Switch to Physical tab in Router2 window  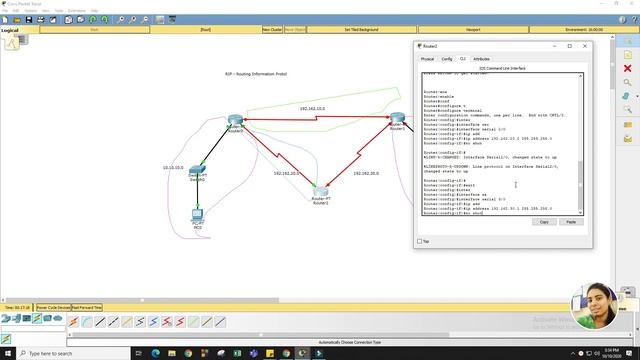[427, 59]
